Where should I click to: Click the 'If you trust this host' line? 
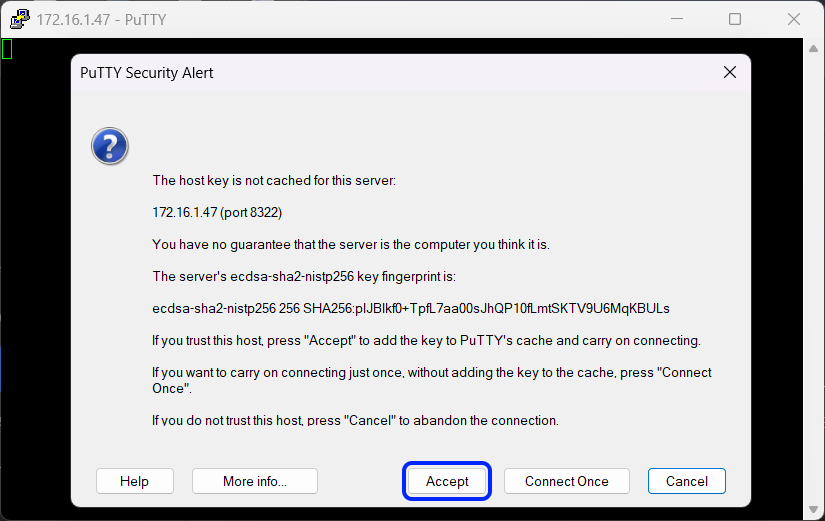coord(426,340)
